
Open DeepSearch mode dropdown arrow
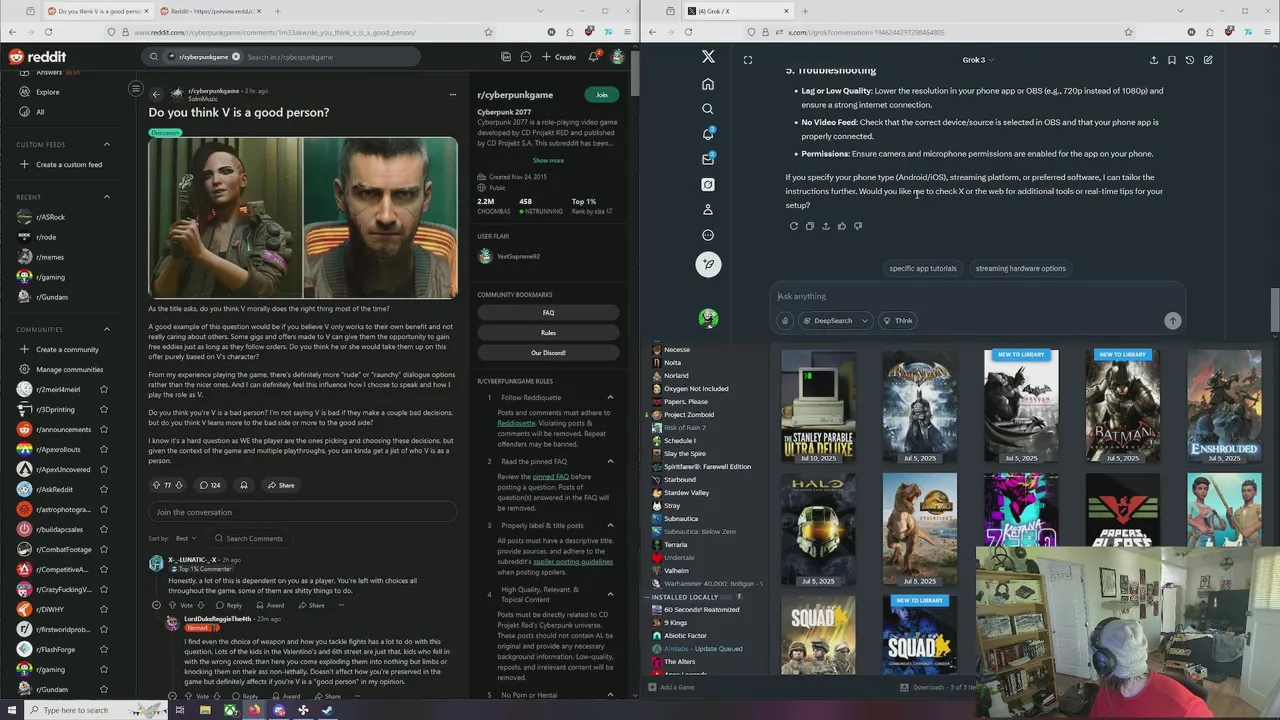coord(864,321)
